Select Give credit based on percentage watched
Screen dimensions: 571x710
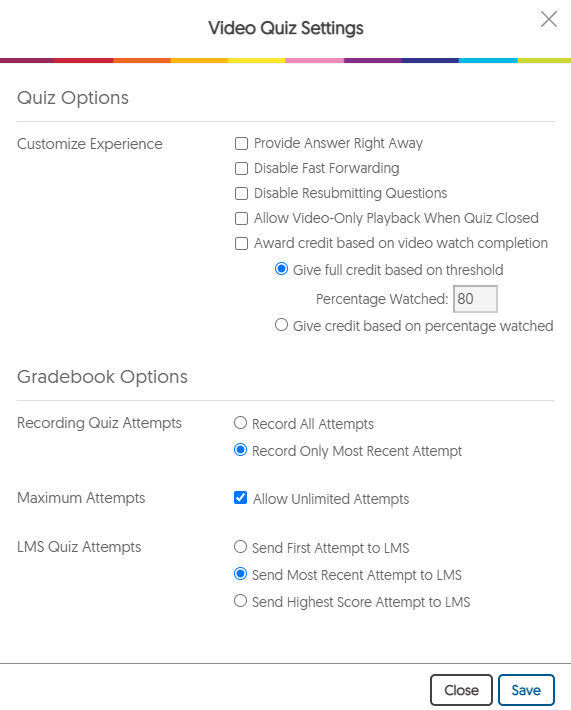coord(281,325)
